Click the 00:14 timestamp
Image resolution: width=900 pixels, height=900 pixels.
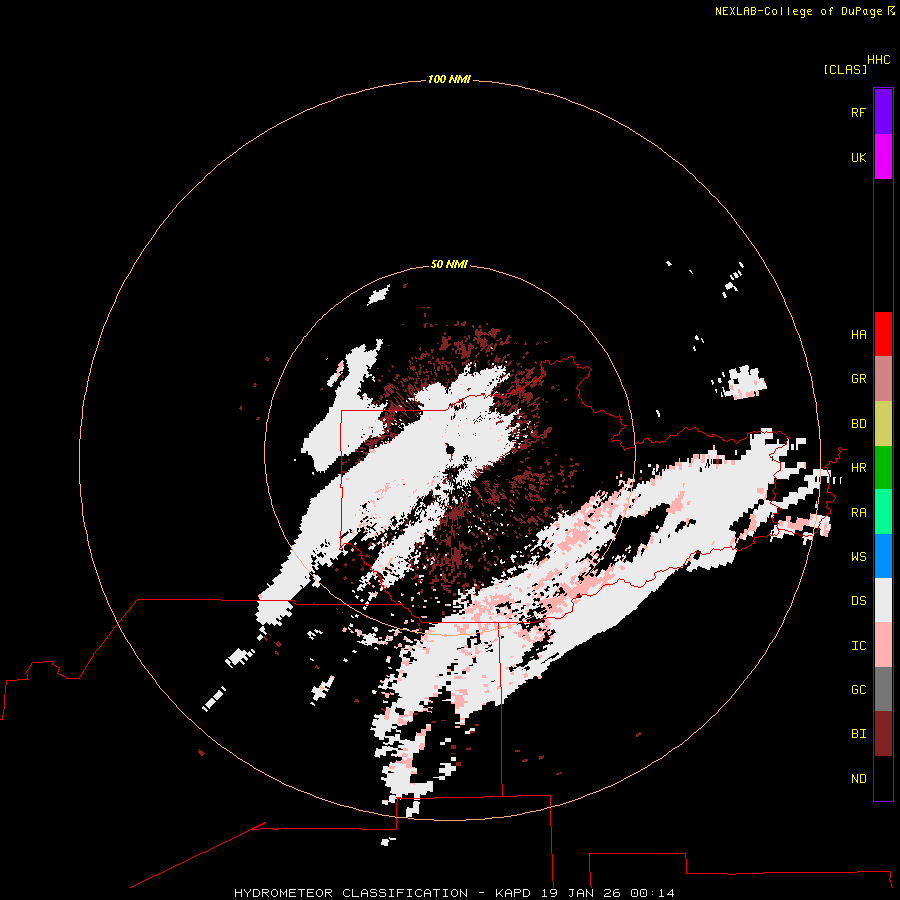tap(652, 893)
